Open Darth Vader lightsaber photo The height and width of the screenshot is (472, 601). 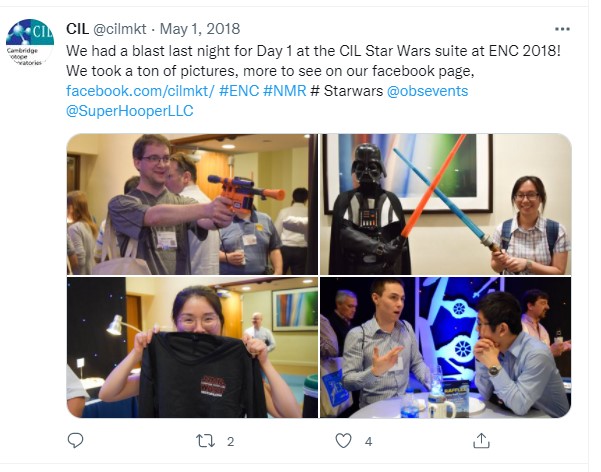click(446, 204)
